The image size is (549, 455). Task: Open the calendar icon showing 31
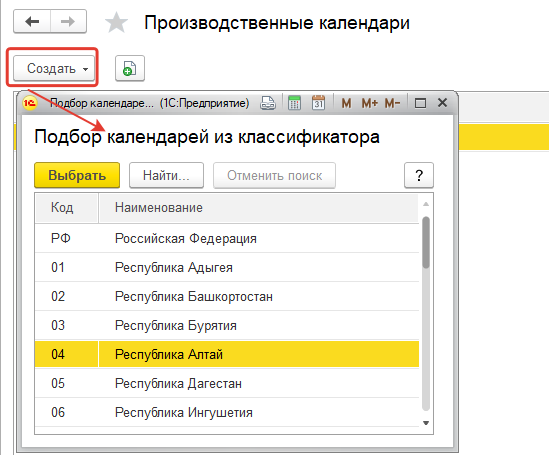(318, 103)
